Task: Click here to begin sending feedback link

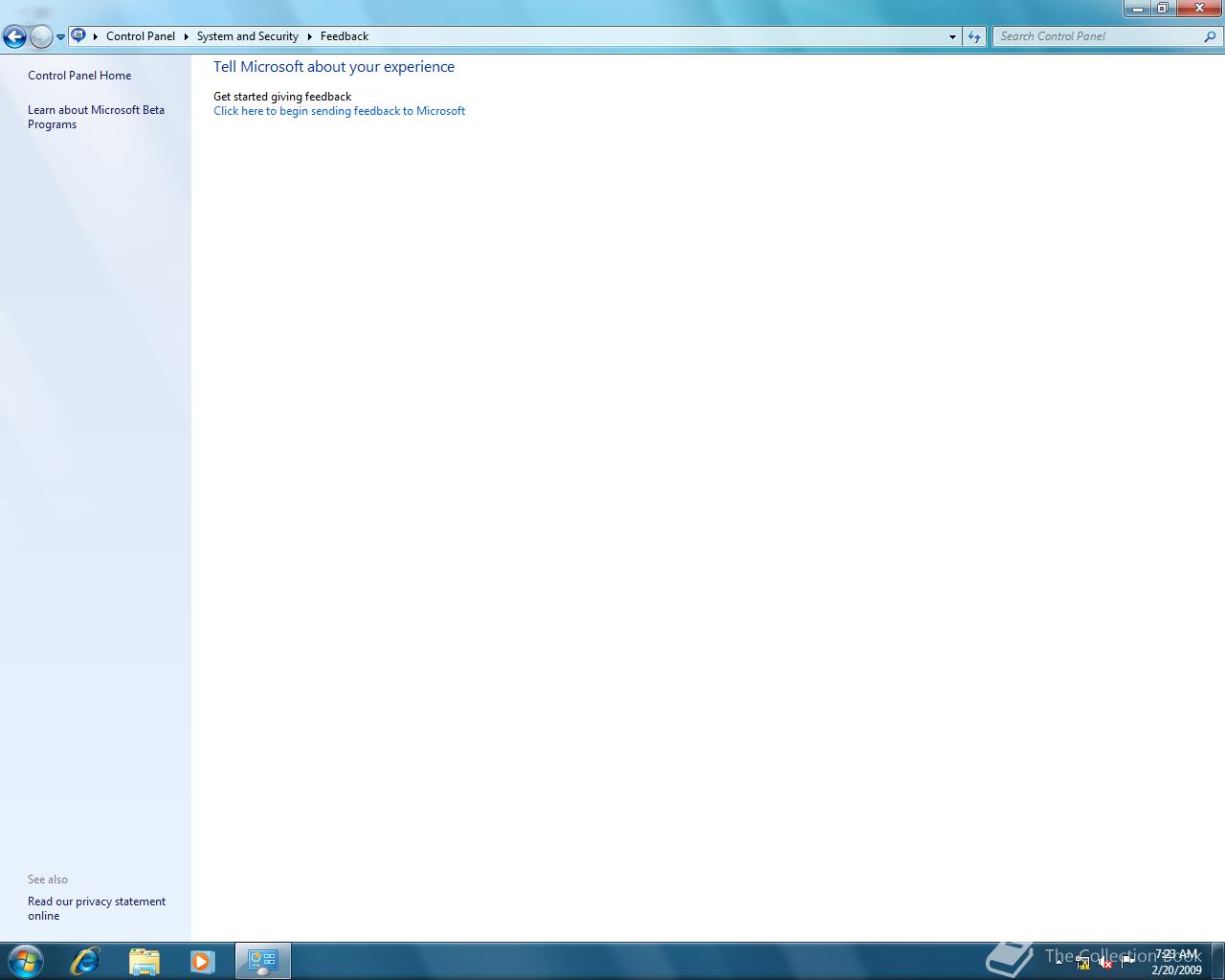Action: pos(339,111)
